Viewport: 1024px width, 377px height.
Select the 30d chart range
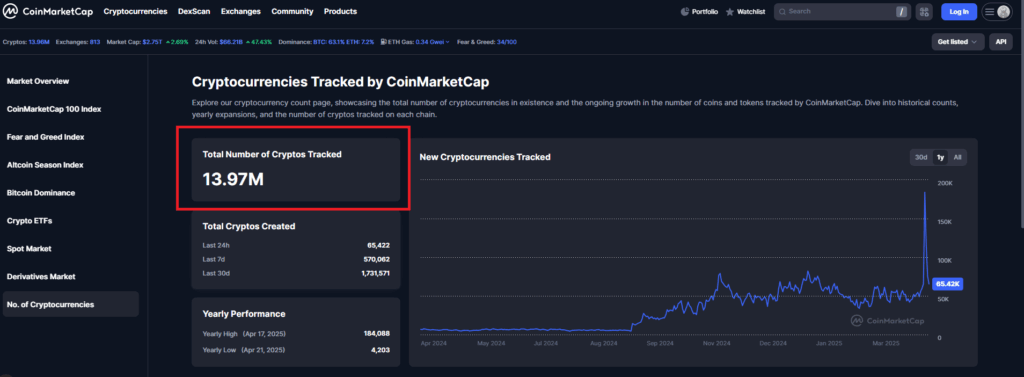(x=921, y=157)
